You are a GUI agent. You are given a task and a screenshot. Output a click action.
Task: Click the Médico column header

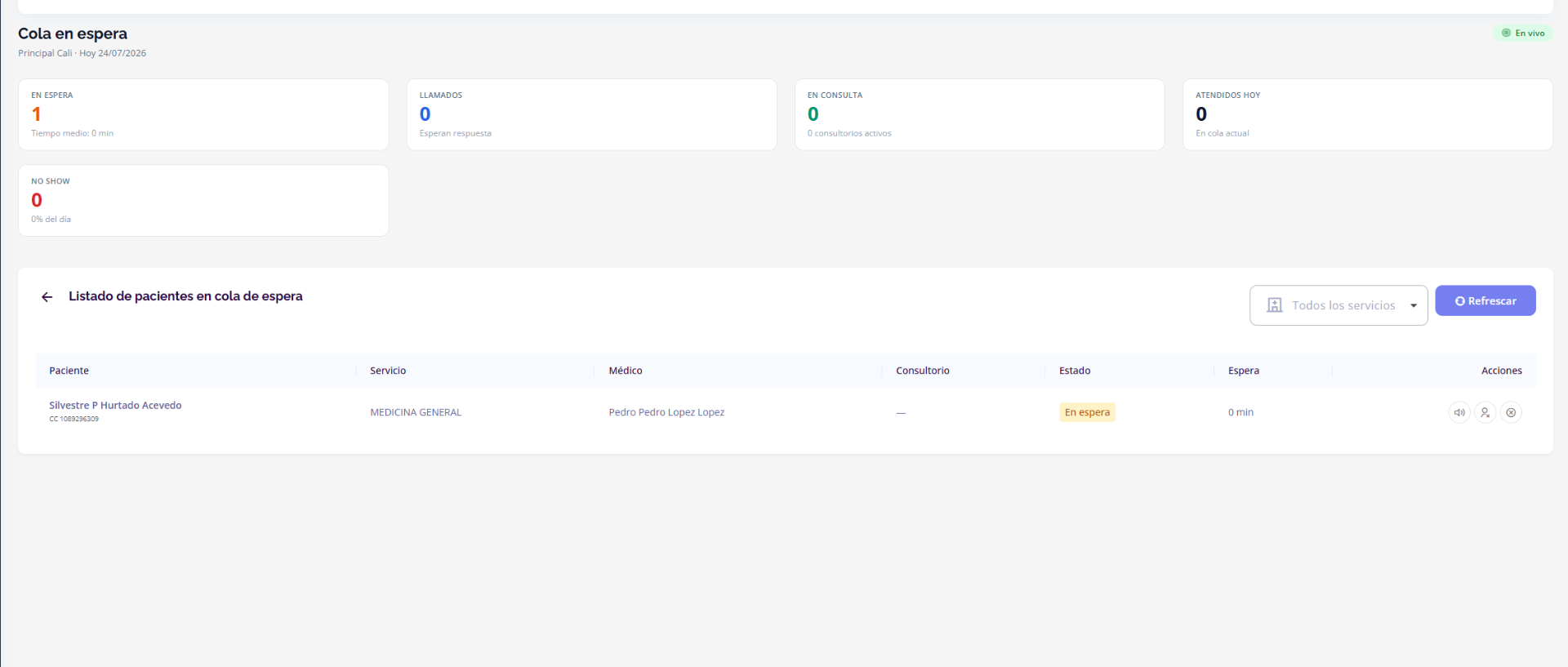tap(626, 371)
